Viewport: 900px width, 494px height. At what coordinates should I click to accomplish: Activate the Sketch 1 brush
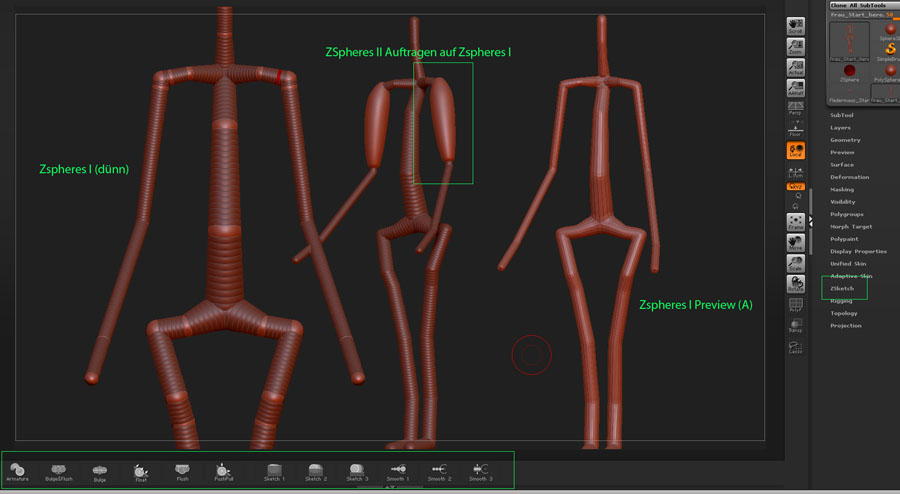pos(274,471)
